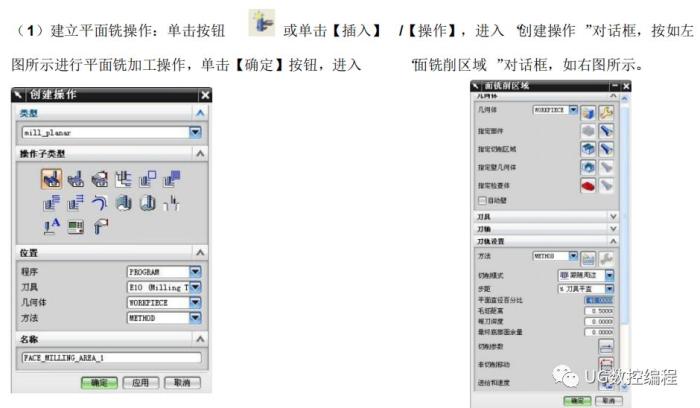Click the select icon for 指定壁几何体
Screen dimensions: 700x408
pos(588,166)
